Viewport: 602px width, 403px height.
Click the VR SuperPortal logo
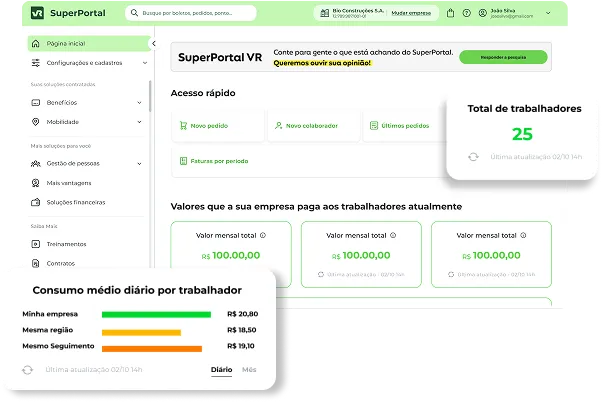click(68, 13)
